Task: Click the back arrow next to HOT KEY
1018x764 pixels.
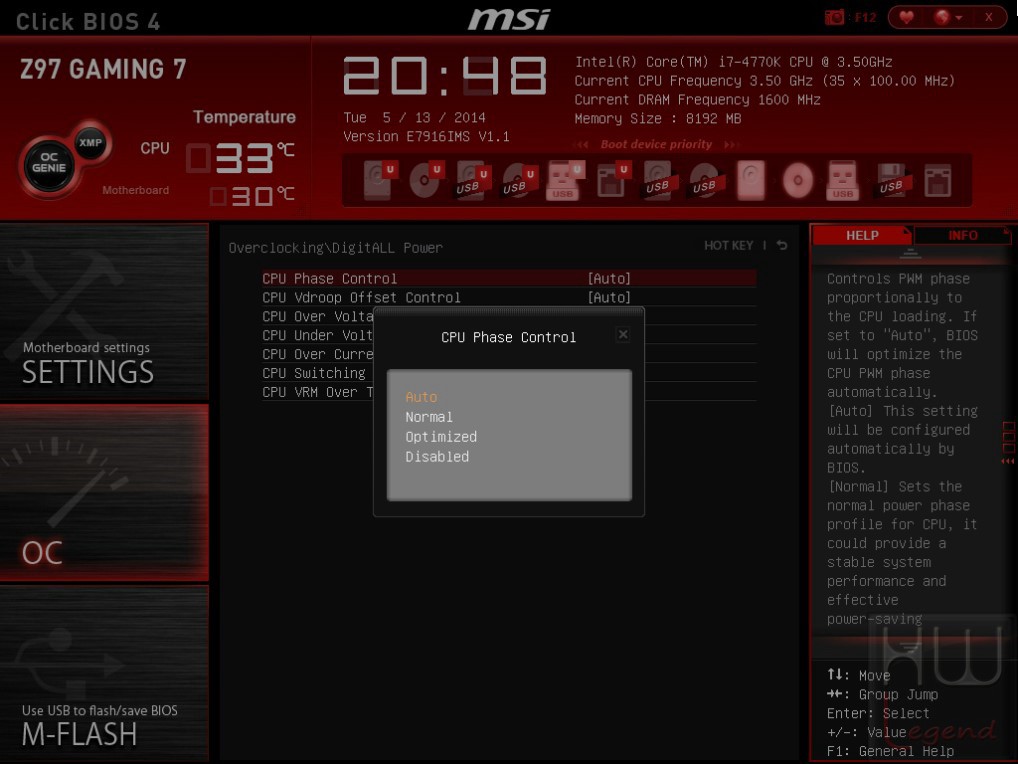Action: click(782, 245)
